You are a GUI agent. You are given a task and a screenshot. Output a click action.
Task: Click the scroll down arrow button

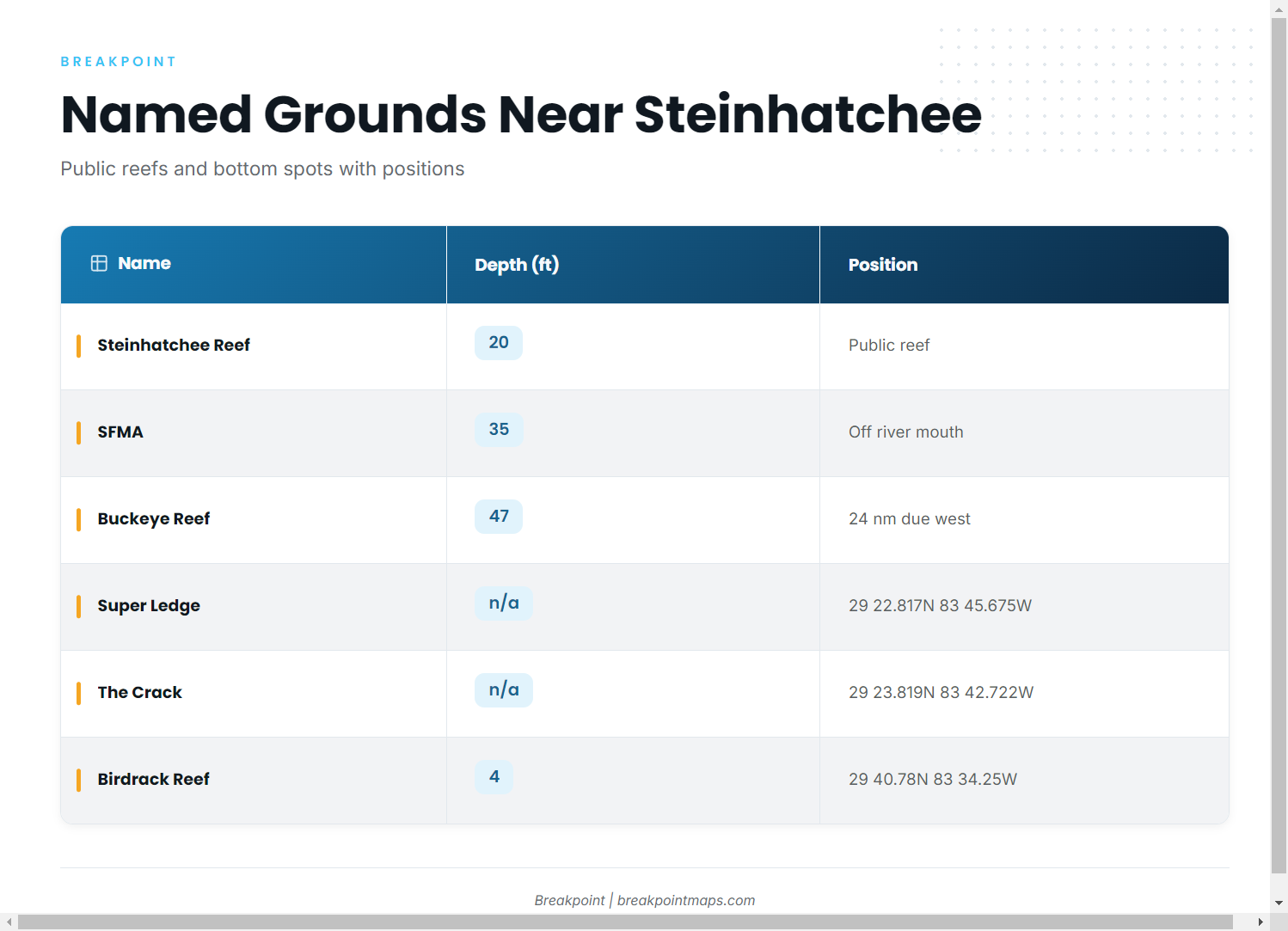pos(1279,903)
